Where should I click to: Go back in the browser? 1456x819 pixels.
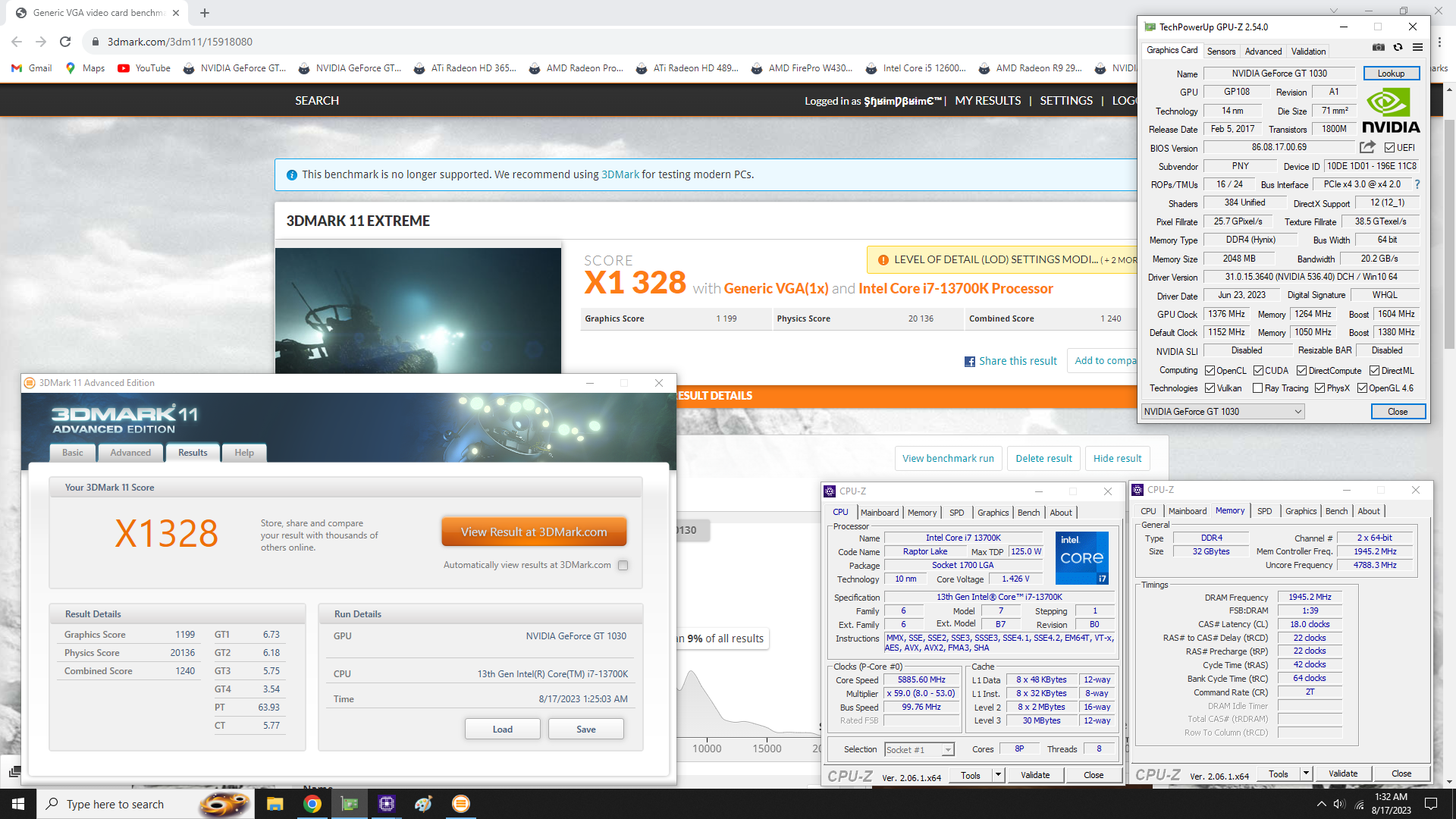pyautogui.click(x=17, y=42)
